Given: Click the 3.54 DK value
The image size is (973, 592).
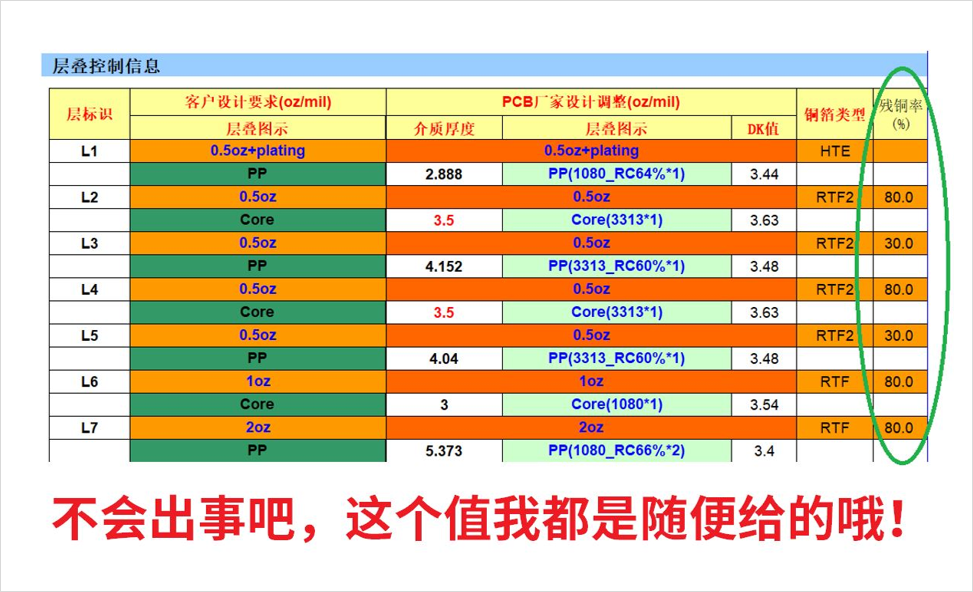Looking at the screenshot, I should pyautogui.click(x=764, y=405).
